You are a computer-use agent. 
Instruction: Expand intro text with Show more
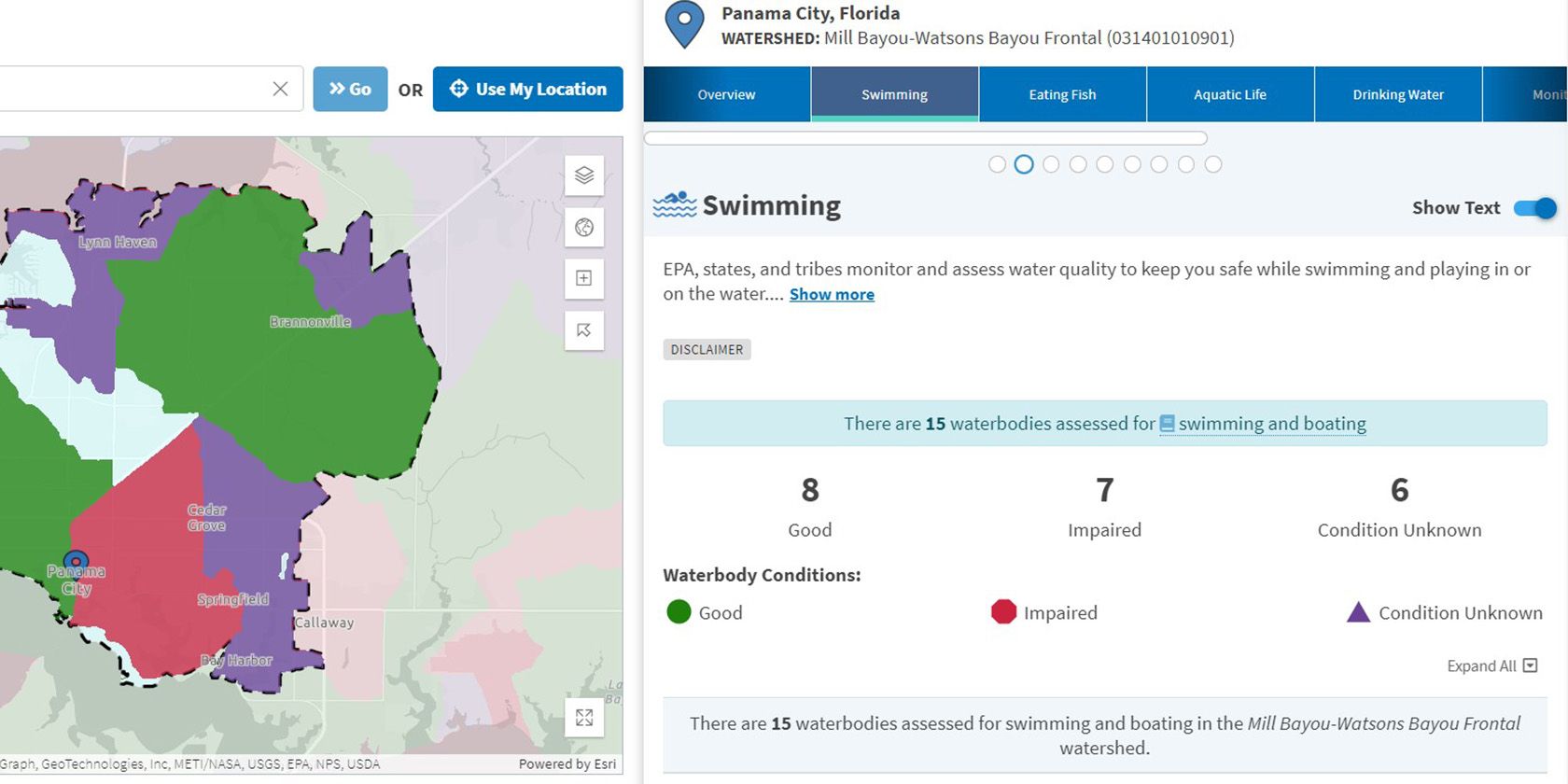tap(832, 294)
